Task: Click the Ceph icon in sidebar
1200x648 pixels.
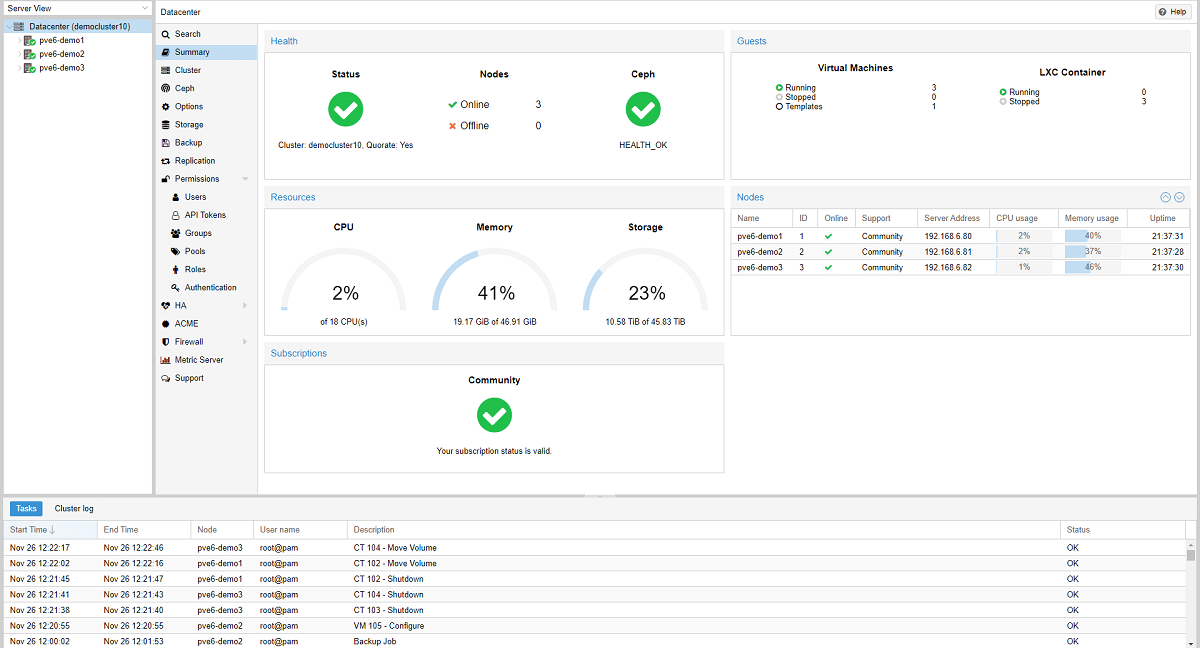Action: [165, 88]
